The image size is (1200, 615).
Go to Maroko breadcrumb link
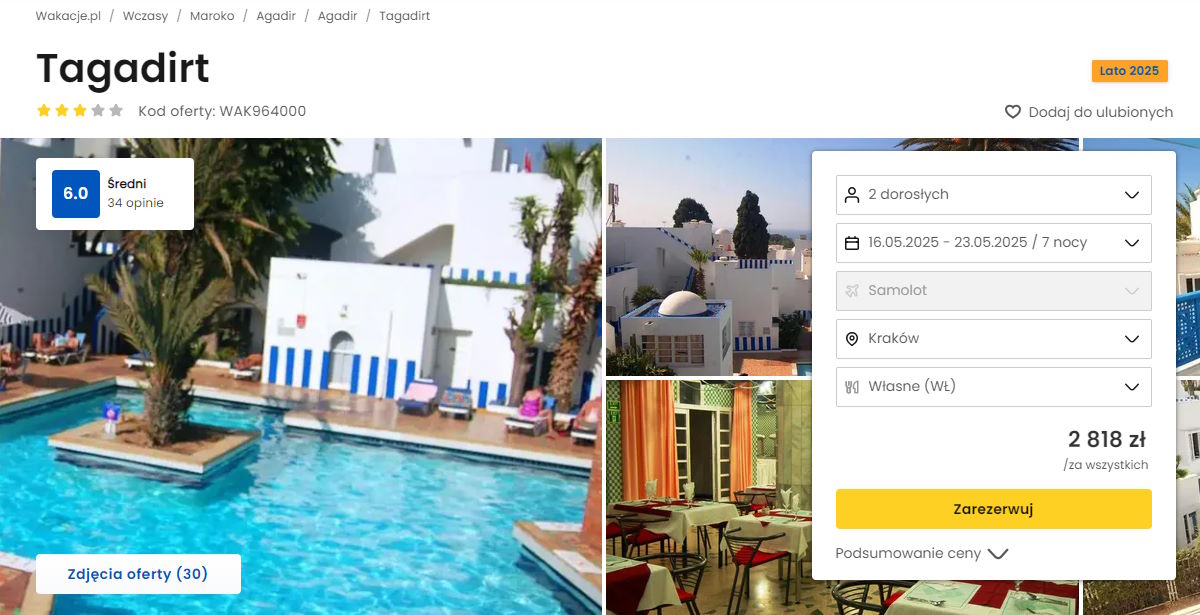212,16
